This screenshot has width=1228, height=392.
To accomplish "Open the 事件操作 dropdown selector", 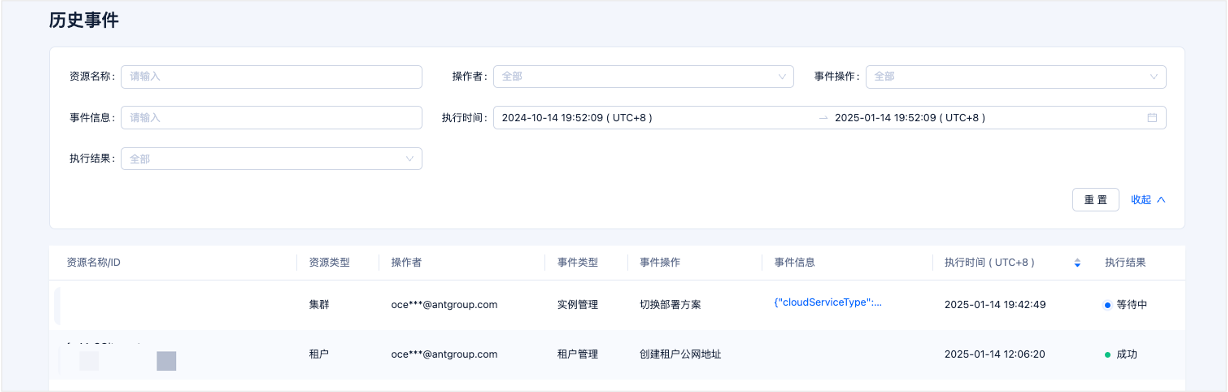I will tap(1016, 76).
